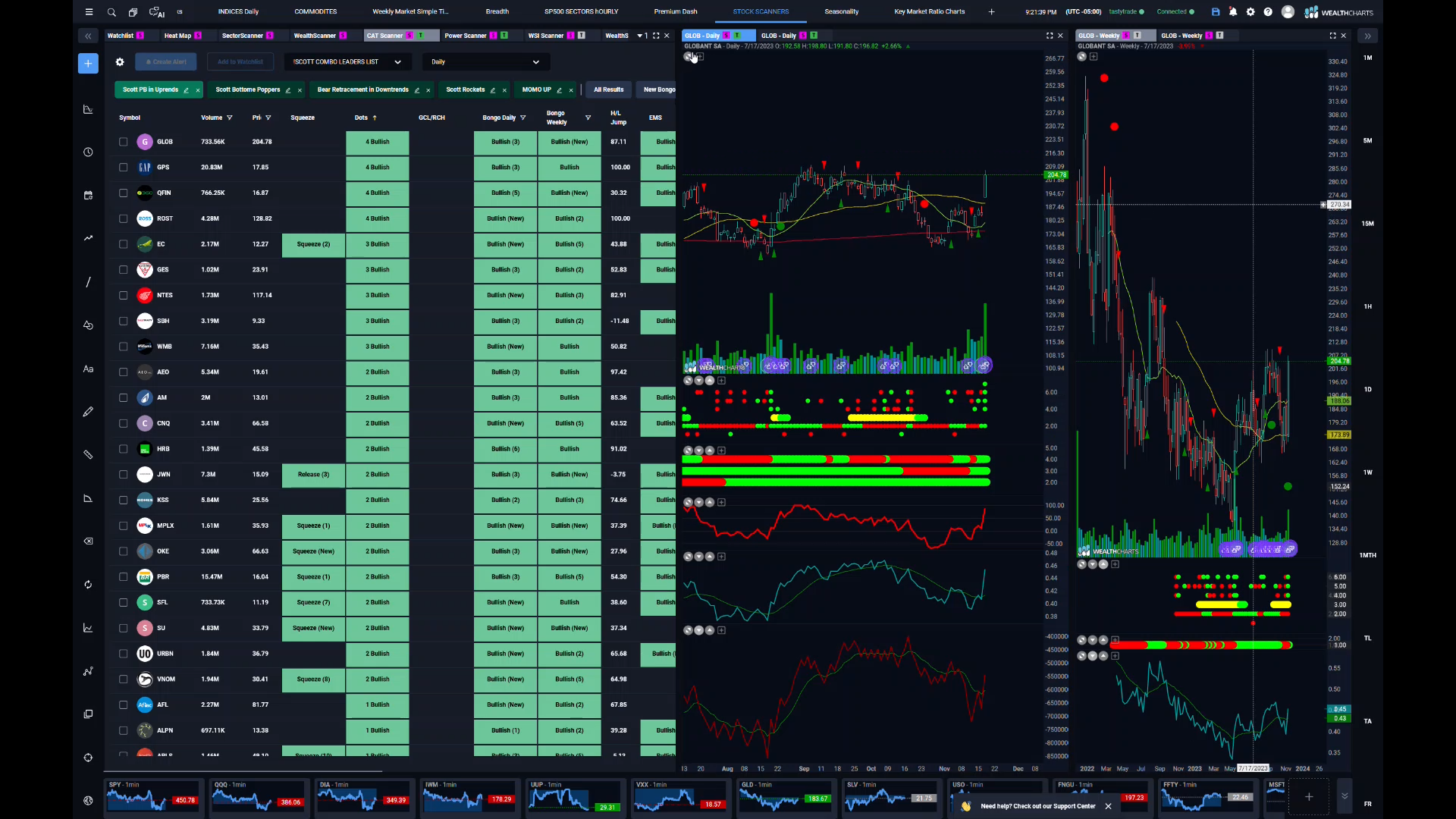
Task: Select the pencil drawing tool
Action: click(88, 412)
